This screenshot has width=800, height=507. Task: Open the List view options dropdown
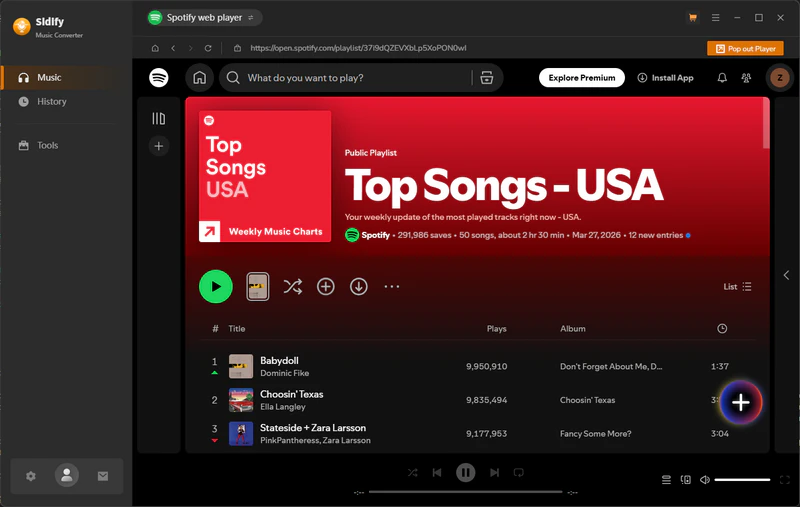coord(737,287)
